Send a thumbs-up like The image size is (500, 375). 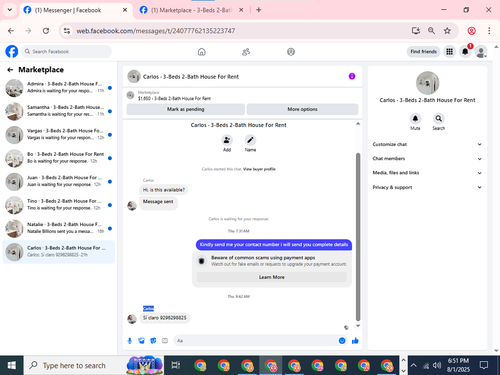coord(355,341)
